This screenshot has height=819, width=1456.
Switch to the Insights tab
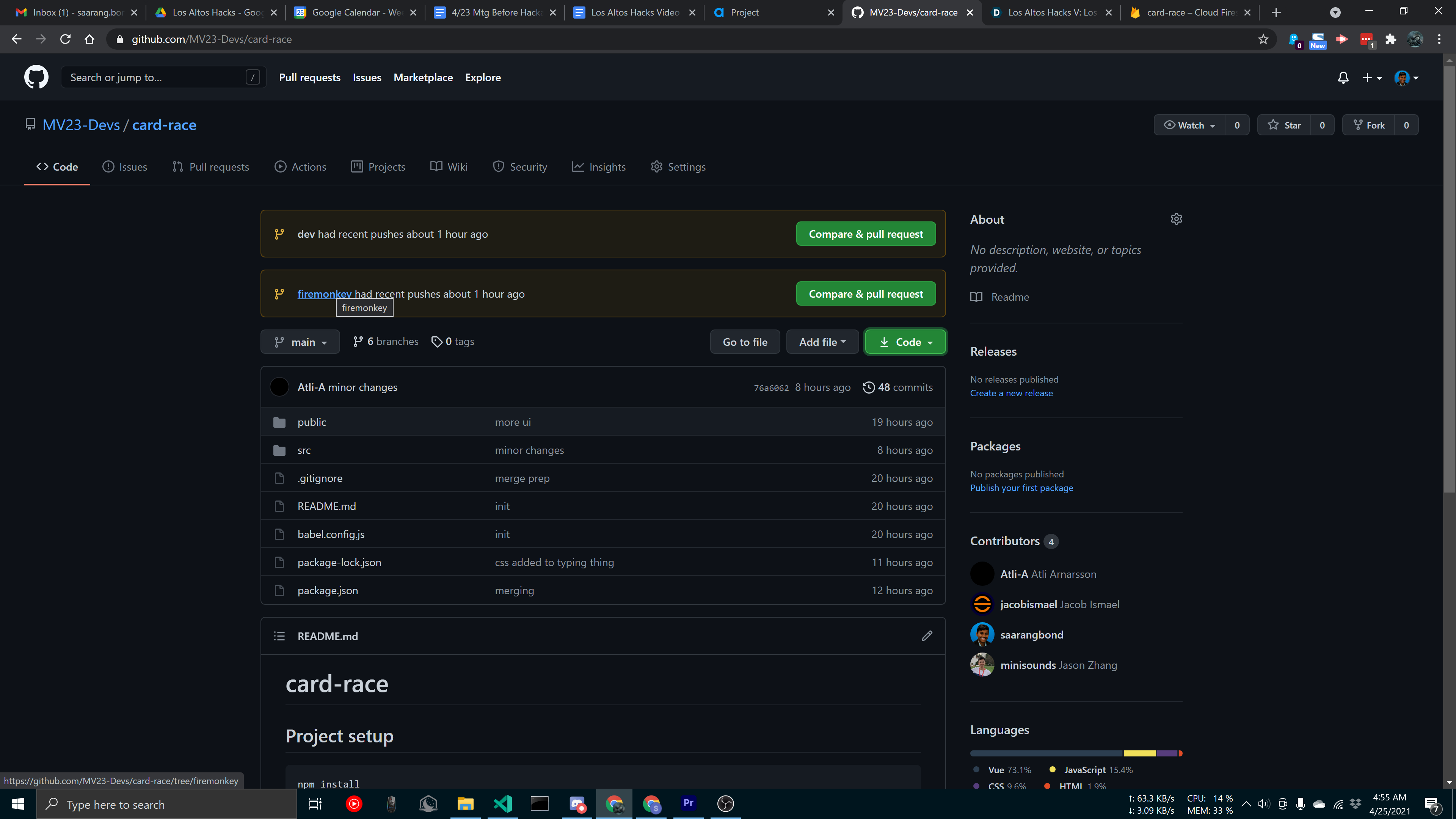(x=599, y=167)
